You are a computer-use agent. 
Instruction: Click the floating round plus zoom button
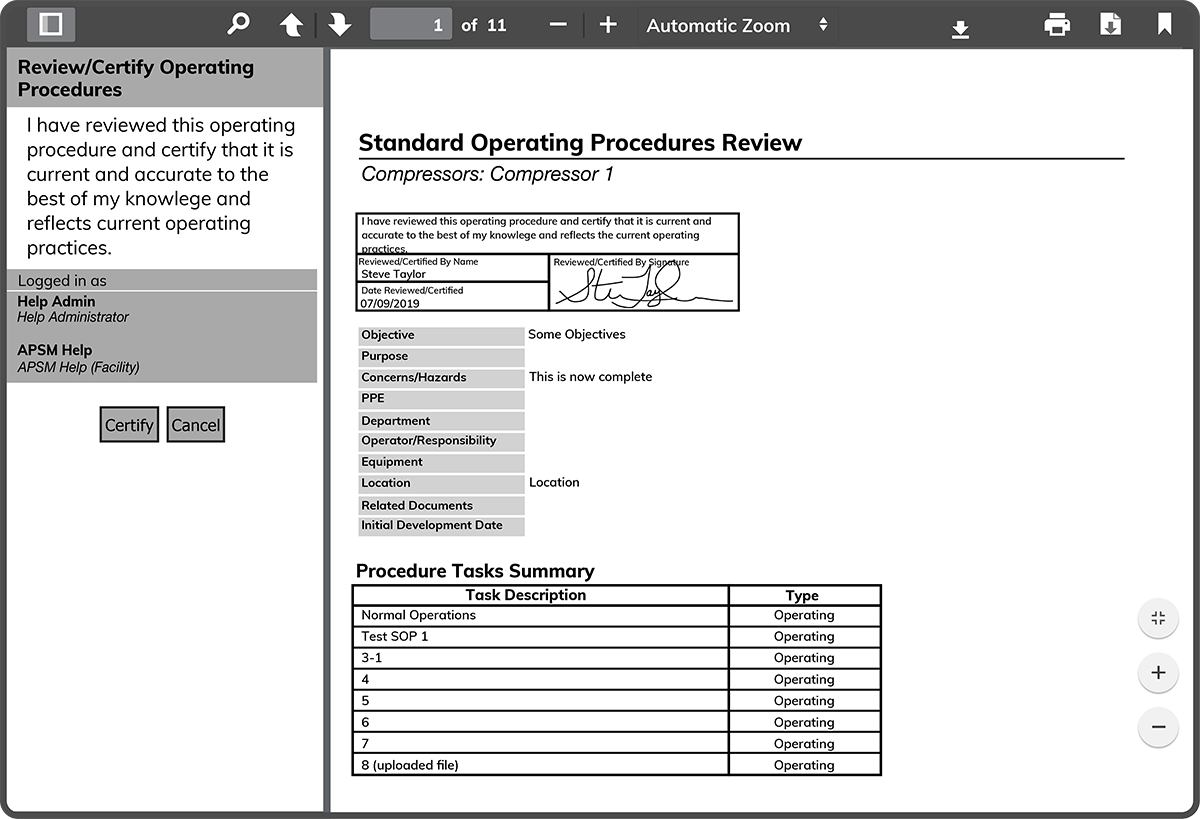[1158, 673]
